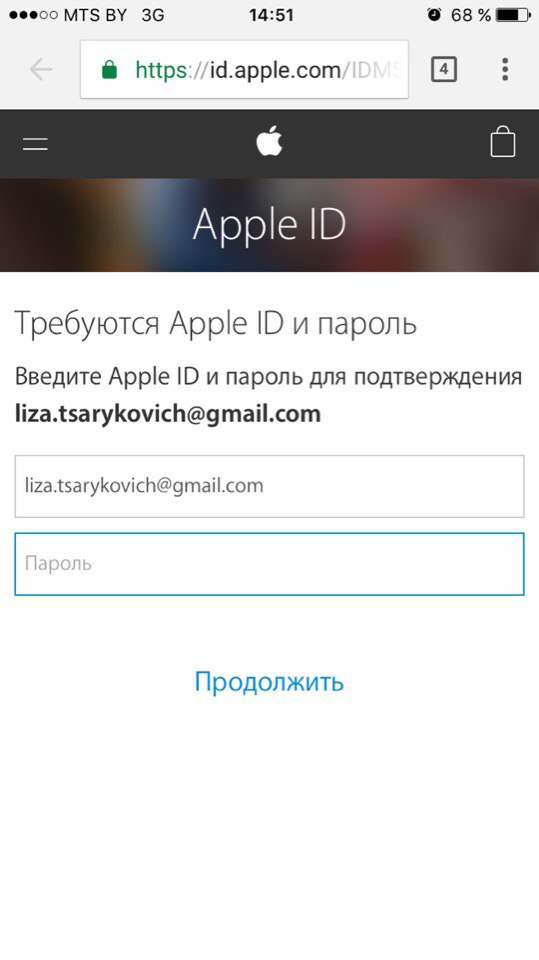The height and width of the screenshot is (960, 539).
Task: Tap the battery indicator in status bar
Action: coord(513,15)
